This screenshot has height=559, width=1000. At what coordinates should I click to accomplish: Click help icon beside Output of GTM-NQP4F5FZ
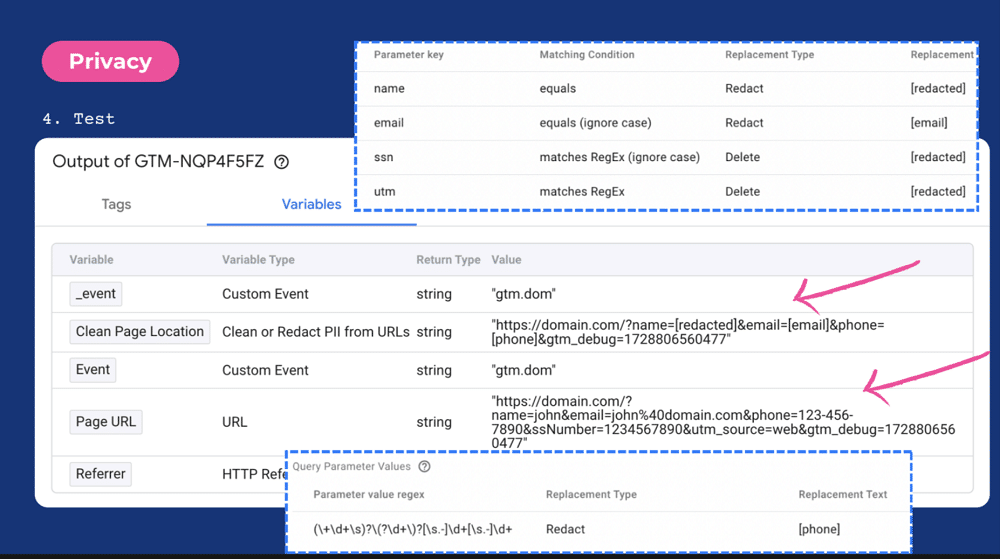282,162
